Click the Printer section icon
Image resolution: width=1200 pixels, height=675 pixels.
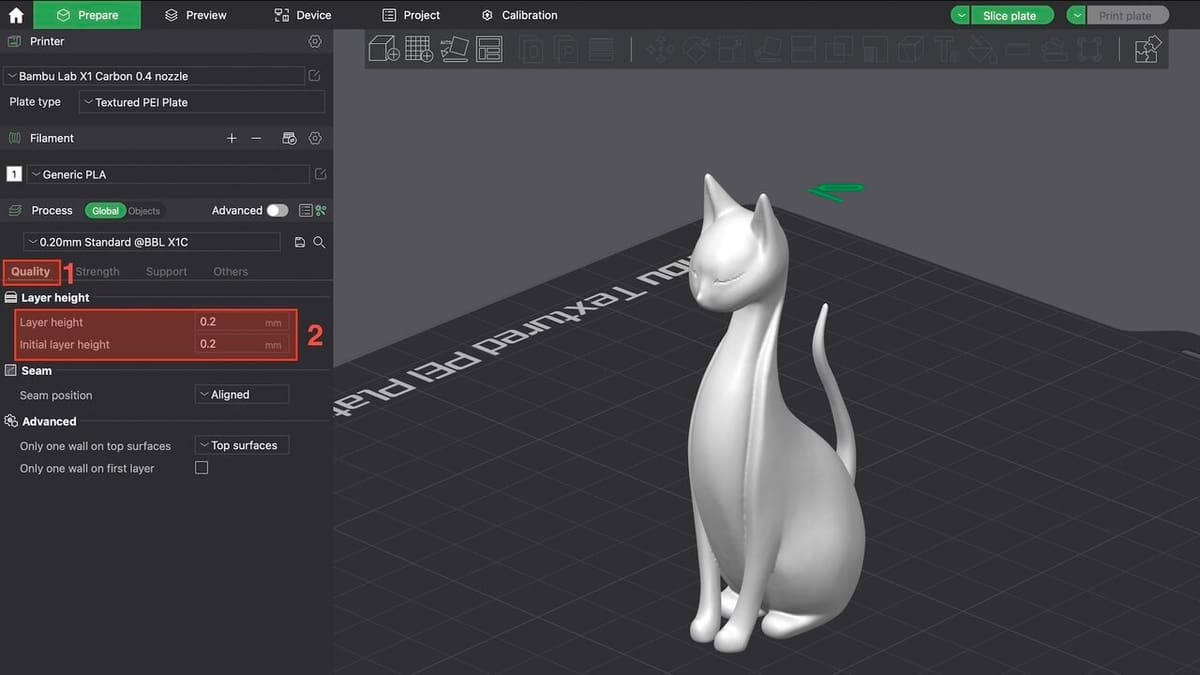point(14,42)
